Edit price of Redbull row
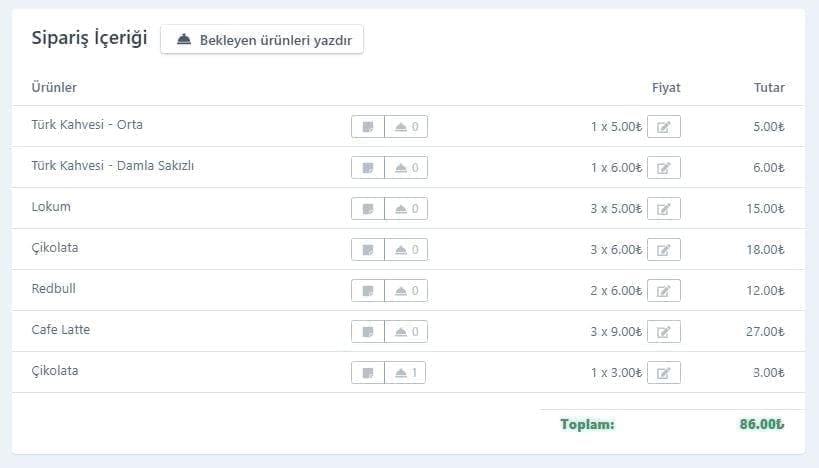This screenshot has width=819, height=468. coord(663,290)
